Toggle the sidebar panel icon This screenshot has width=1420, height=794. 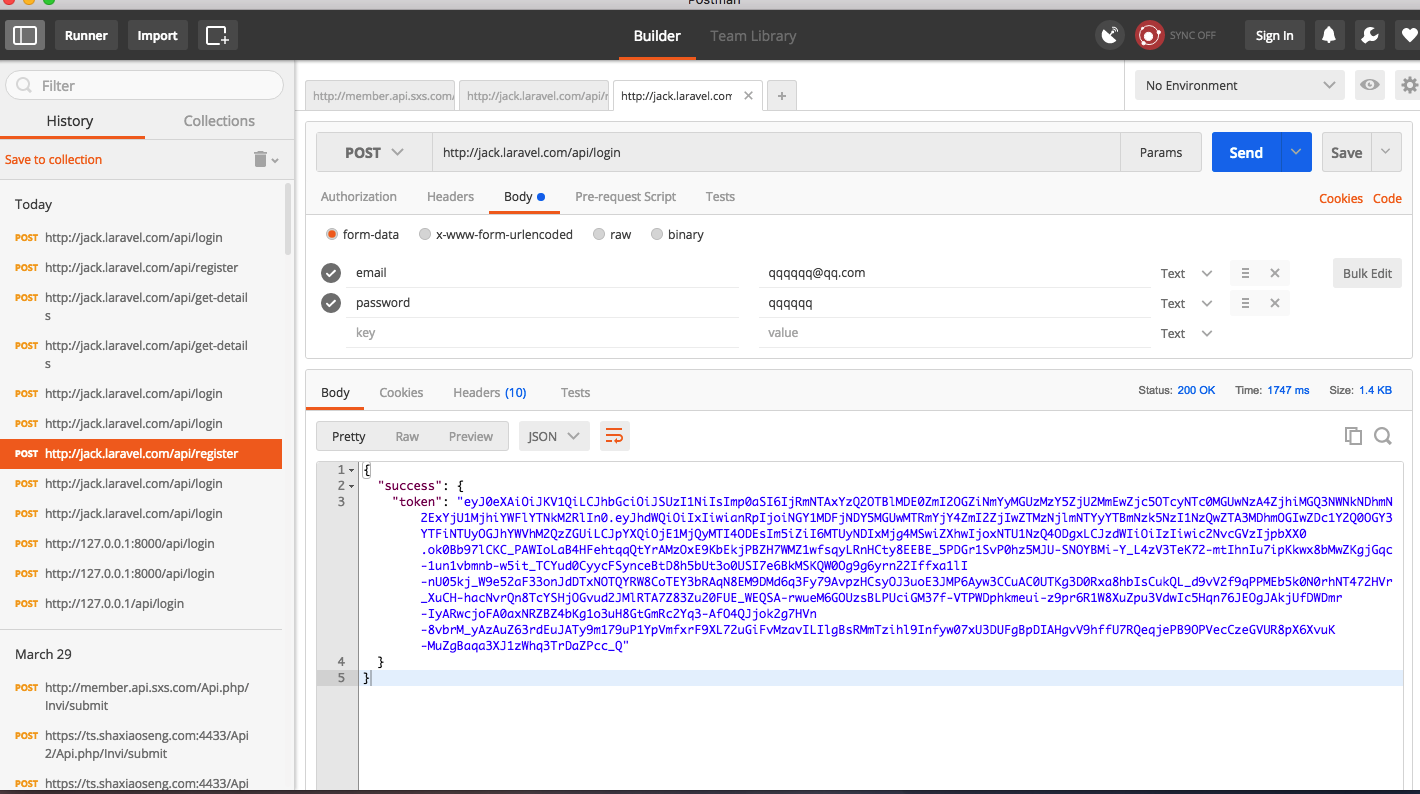click(25, 35)
